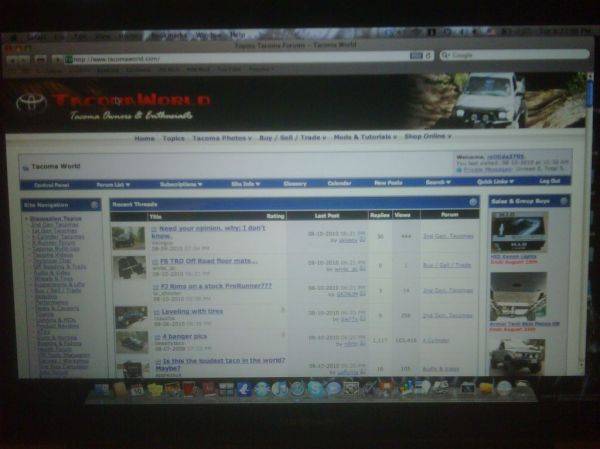Screen dimensions: 600x449
Task: Collapse the Site Navigation panel button
Action: point(94,205)
